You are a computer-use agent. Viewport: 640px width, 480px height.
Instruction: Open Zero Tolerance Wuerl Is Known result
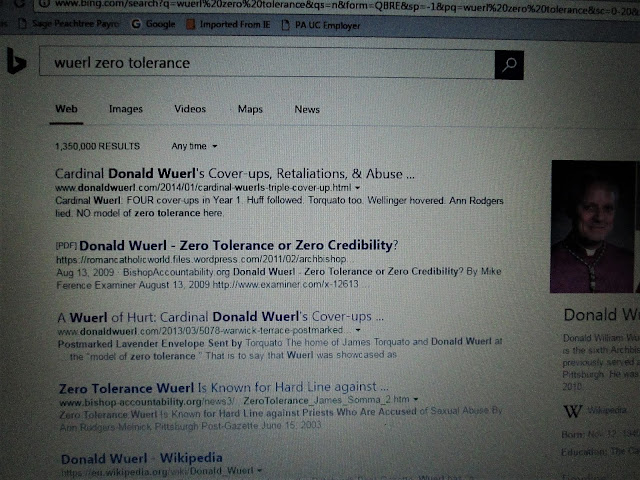point(224,387)
